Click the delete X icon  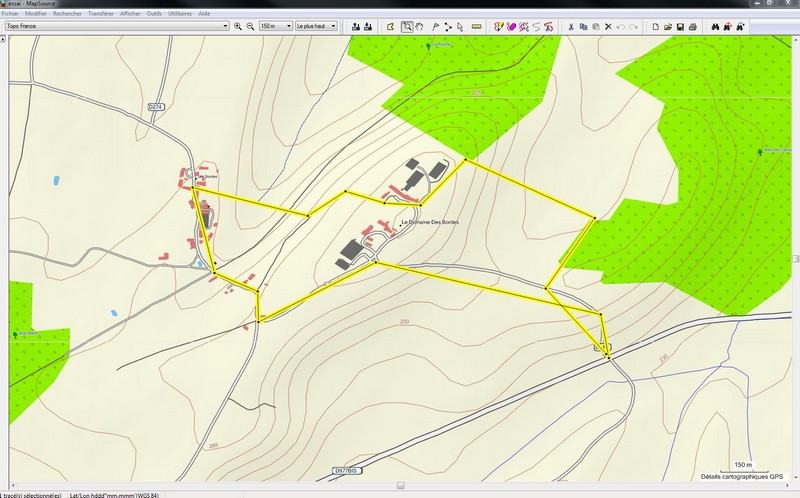[608, 26]
